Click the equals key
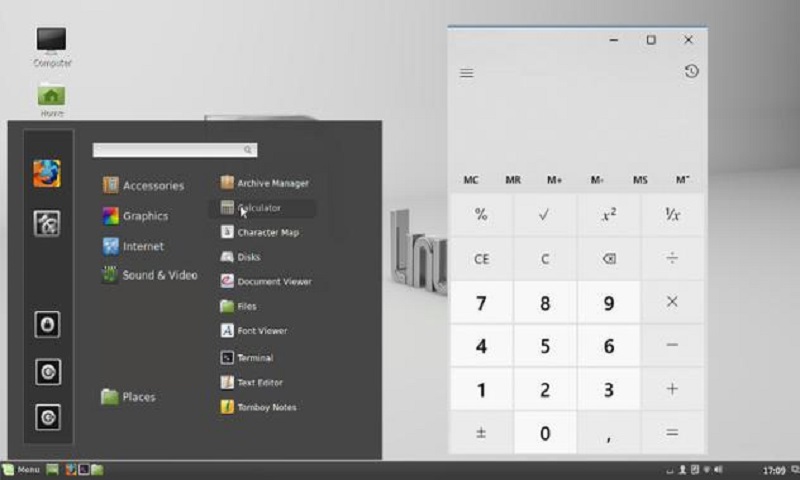The image size is (800, 480). 672,433
